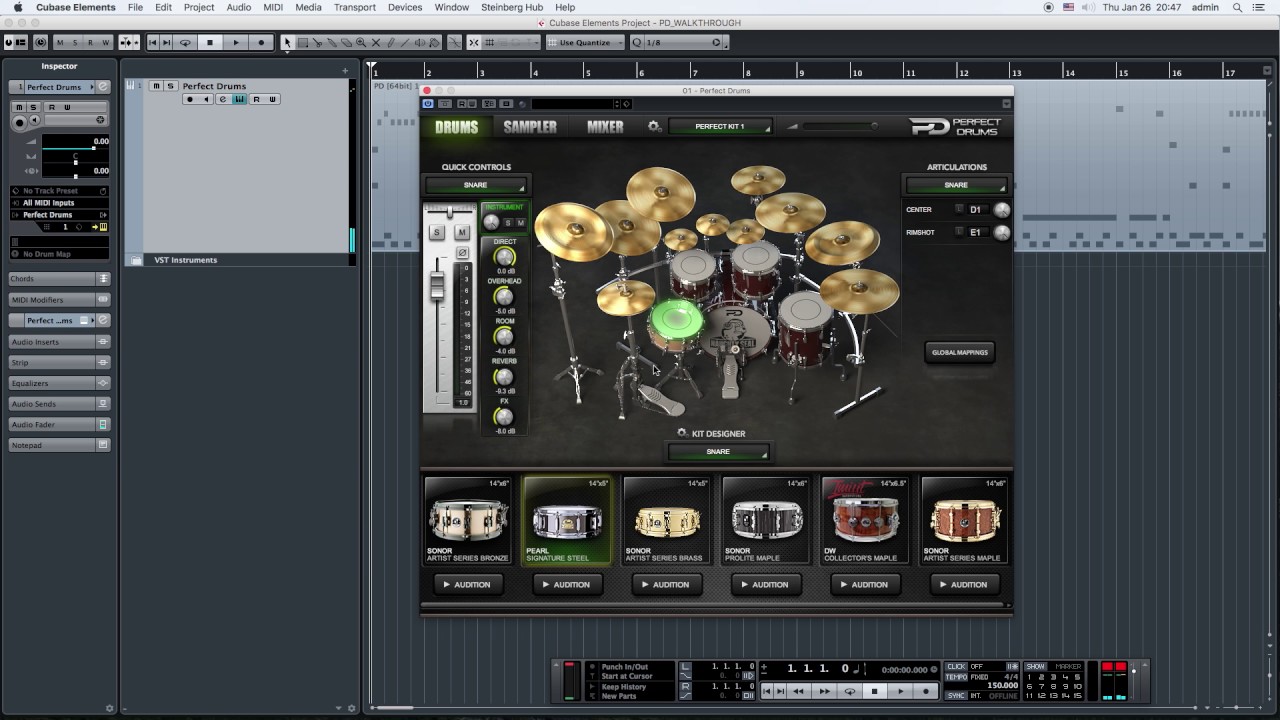Select the Line tool
1280x720 pixels.
[406, 43]
